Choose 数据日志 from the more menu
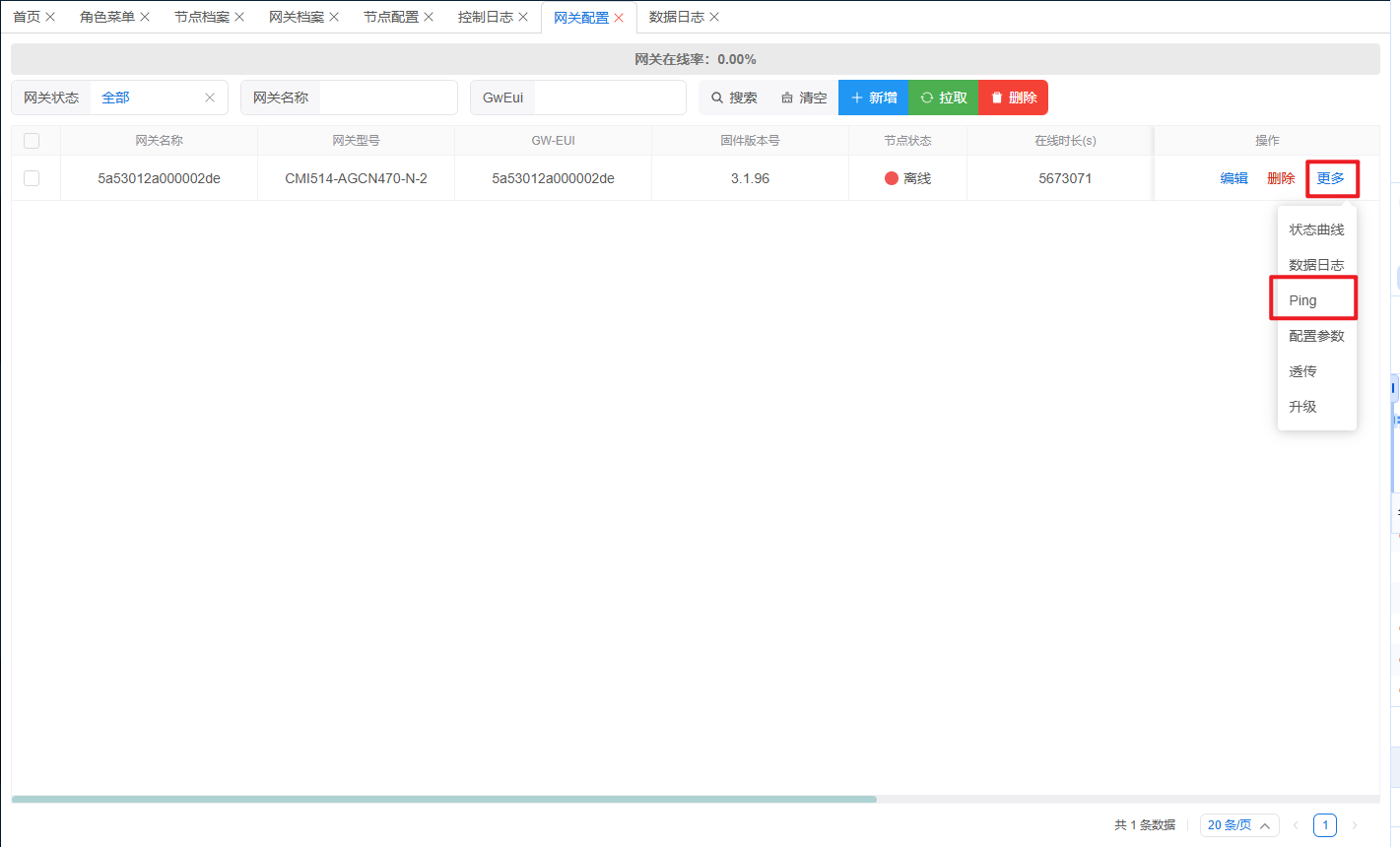Screen dimensions: 1400x847 coord(1317,265)
